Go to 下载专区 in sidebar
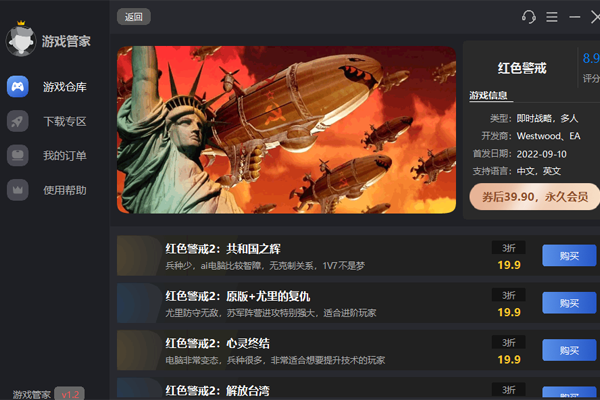Image resolution: width=600 pixels, height=400 pixels. (x=65, y=121)
